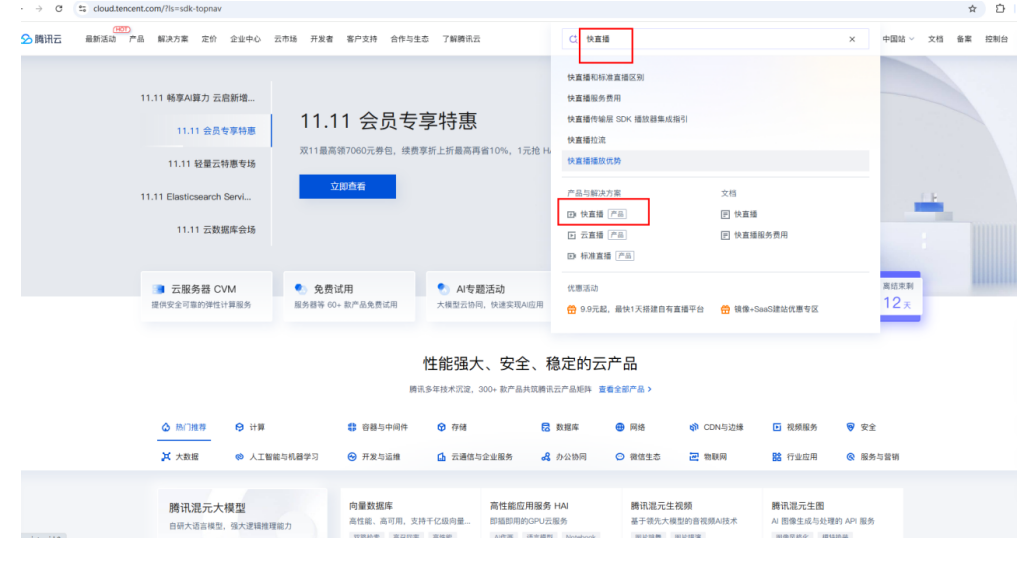Click the icon of the 开发与运维 category

(x=352, y=457)
